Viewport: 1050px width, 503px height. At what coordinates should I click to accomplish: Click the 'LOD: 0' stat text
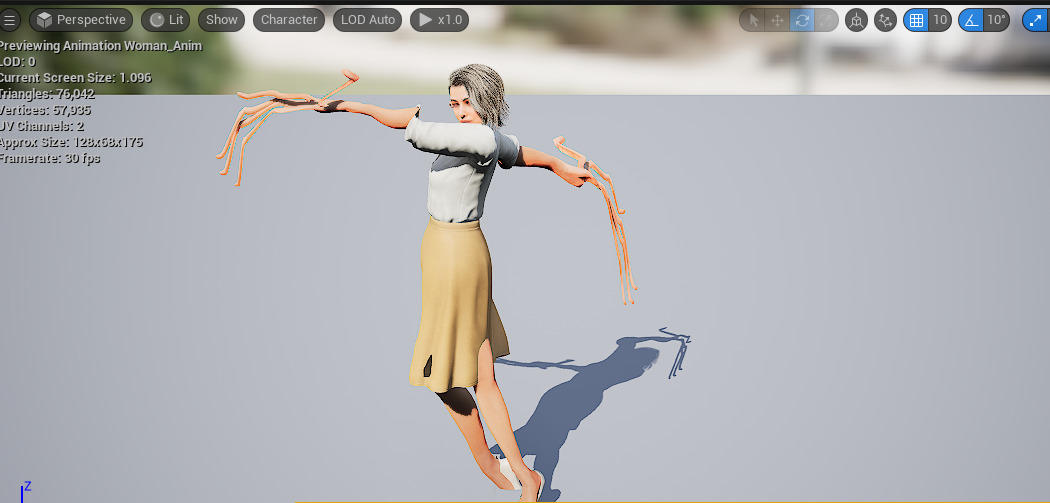tap(17, 62)
